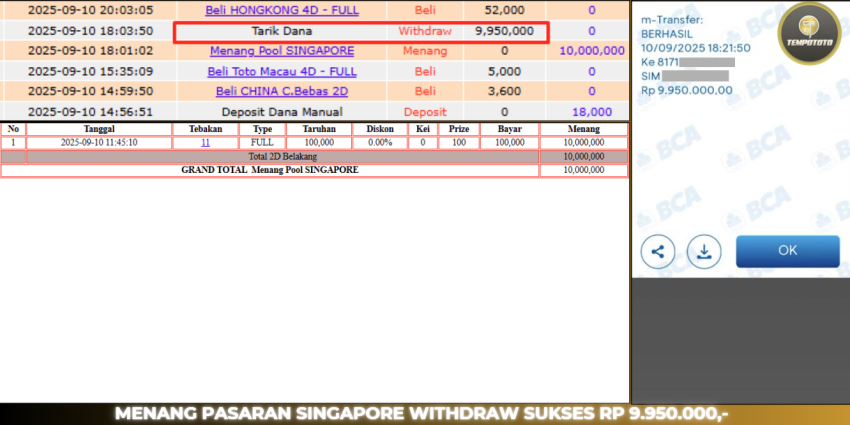Tap the share icon in the BCA receipt
Image resolution: width=850 pixels, height=425 pixels.
point(658,252)
